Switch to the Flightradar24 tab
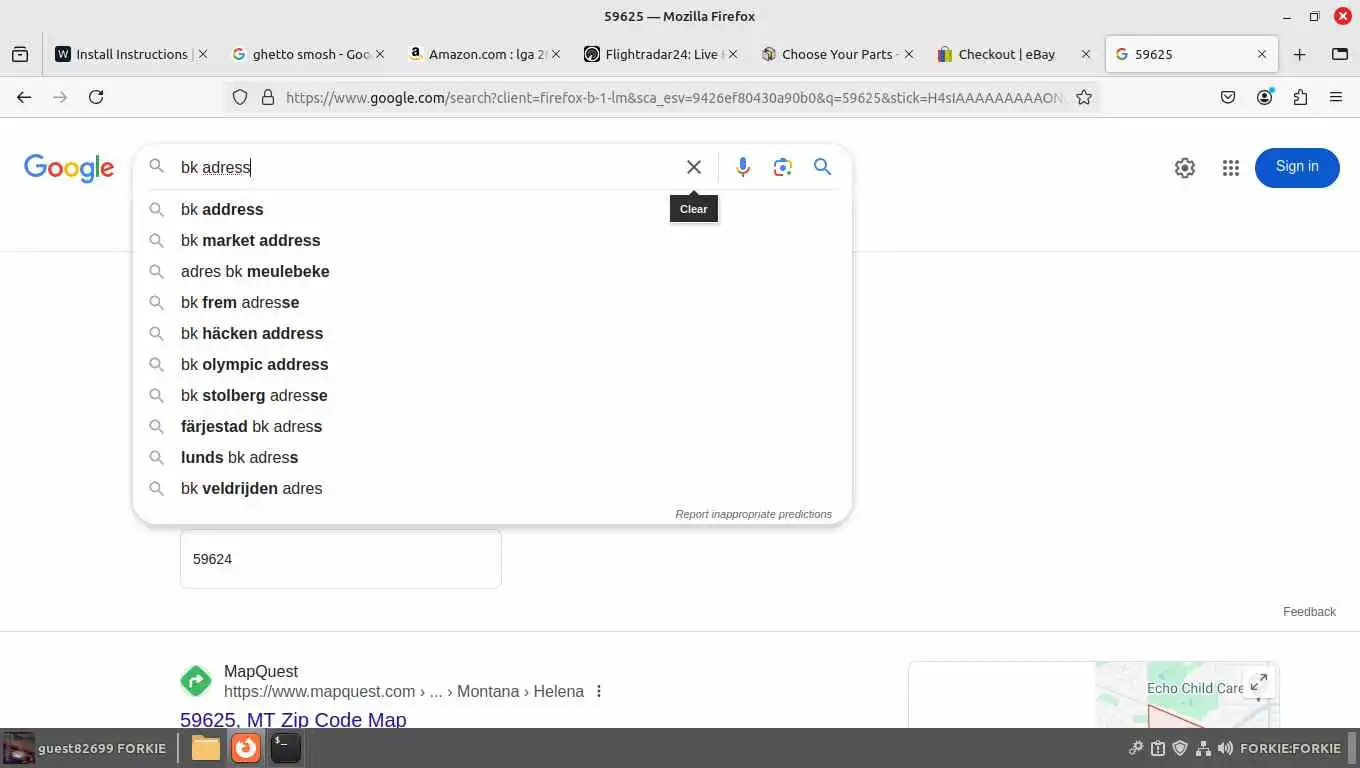The image size is (1360, 768). pyautogui.click(x=662, y=54)
